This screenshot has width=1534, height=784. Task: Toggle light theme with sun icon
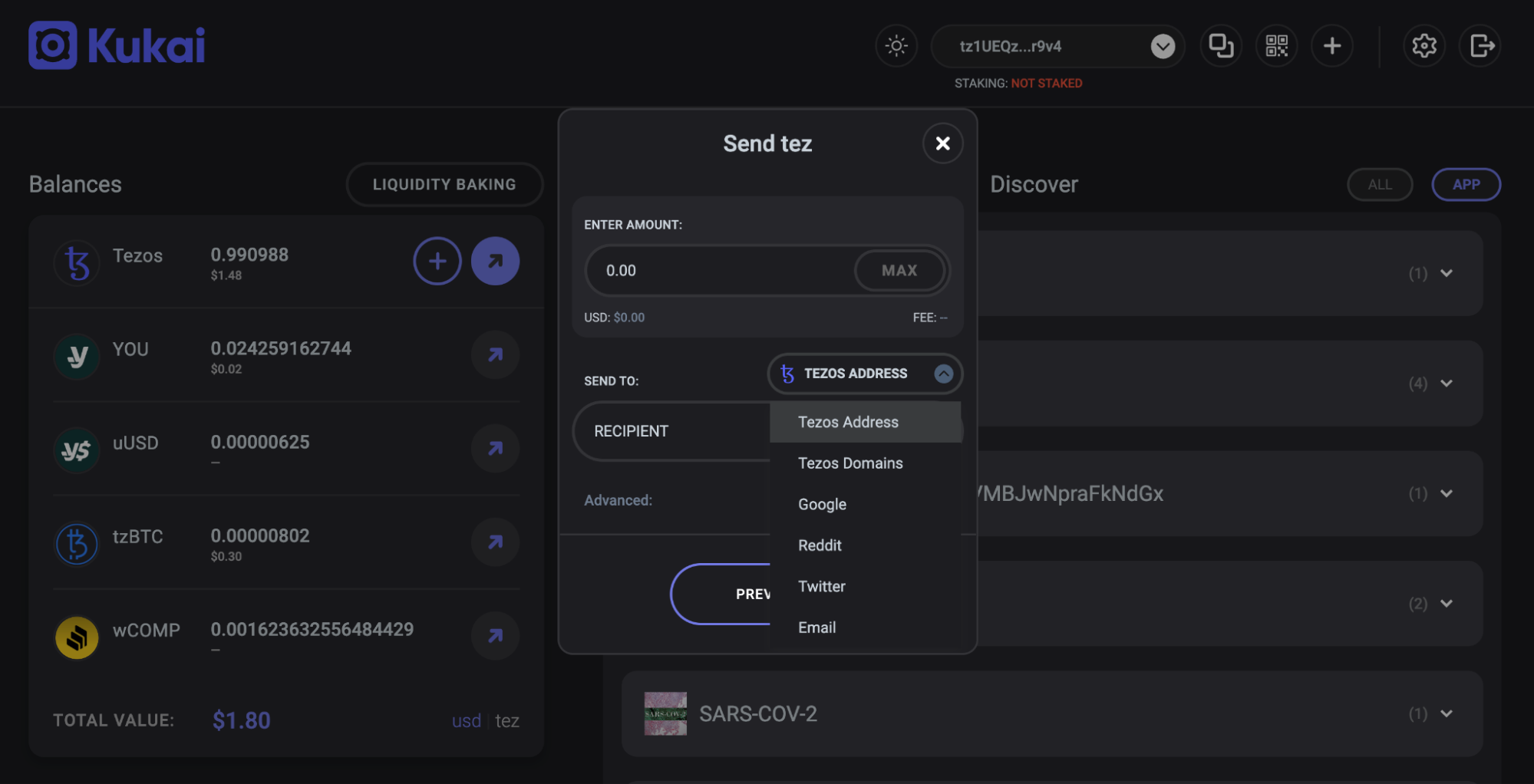(896, 46)
